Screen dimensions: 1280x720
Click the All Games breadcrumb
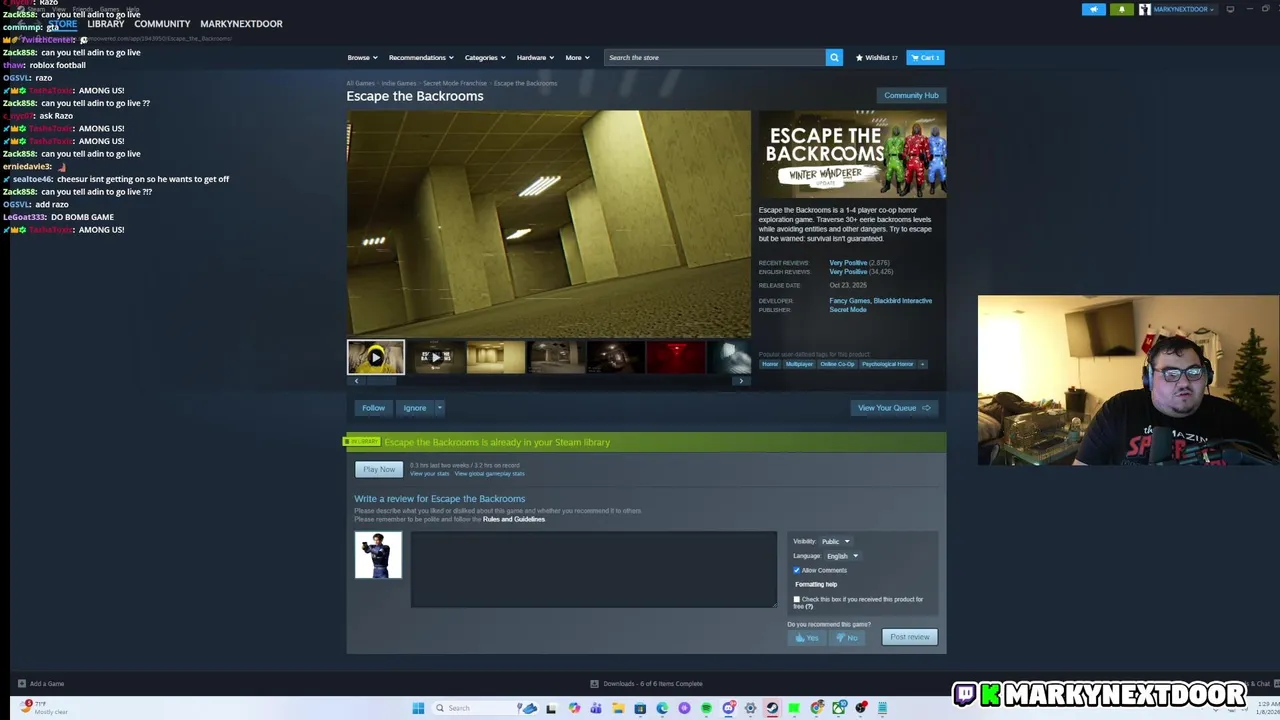(360, 83)
